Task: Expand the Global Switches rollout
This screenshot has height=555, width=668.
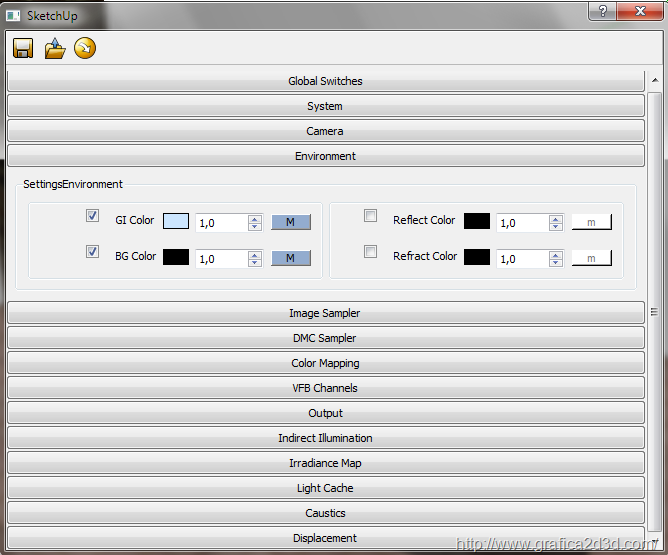Action: (x=325, y=81)
